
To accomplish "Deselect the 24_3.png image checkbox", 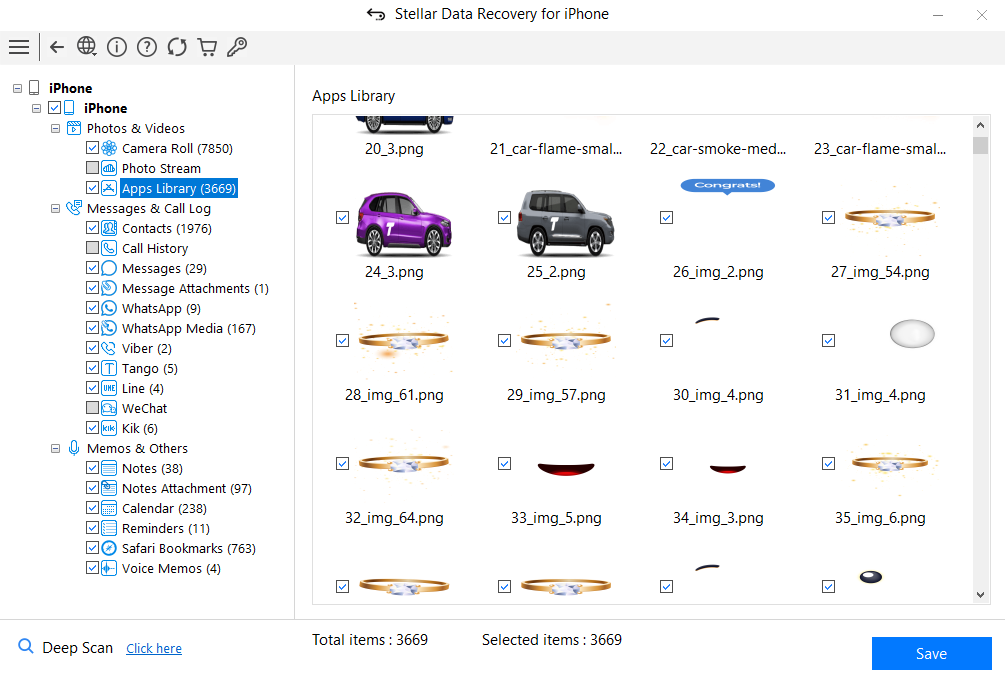I will 343,218.
